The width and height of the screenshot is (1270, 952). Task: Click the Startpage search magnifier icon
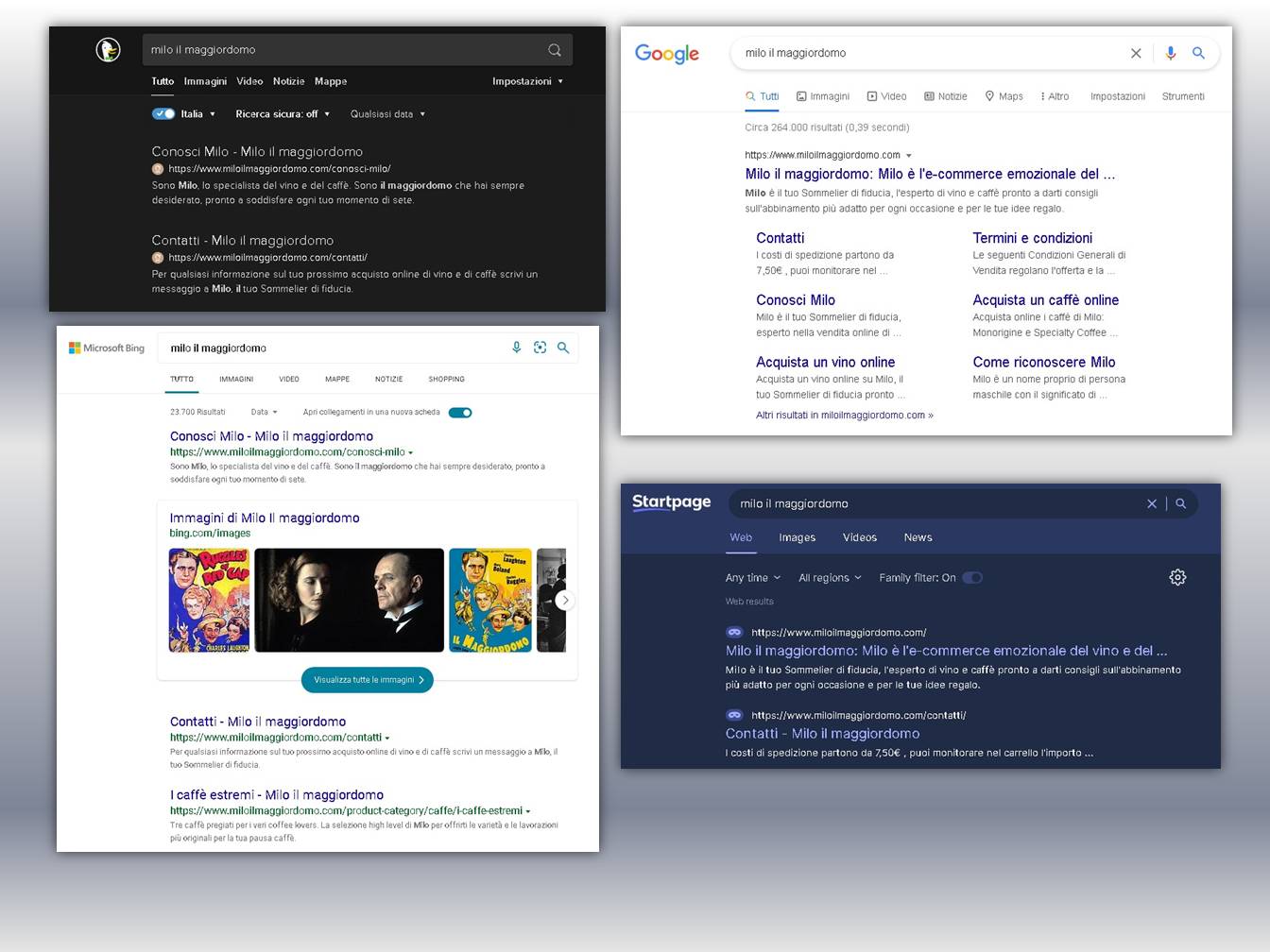click(x=1180, y=503)
